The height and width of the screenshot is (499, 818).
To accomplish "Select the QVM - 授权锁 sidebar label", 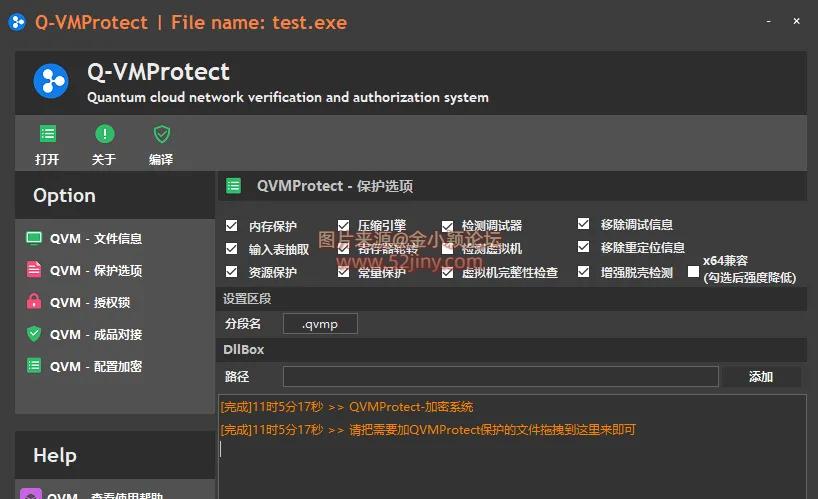I will (x=90, y=302).
